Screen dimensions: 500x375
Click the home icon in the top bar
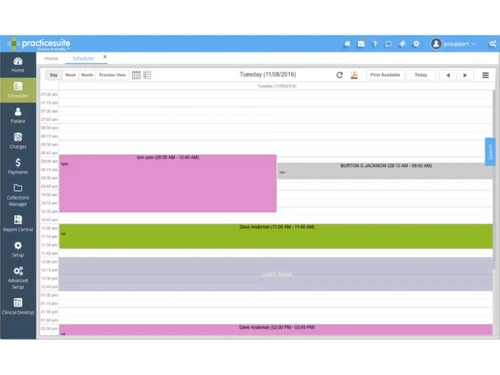[347, 44]
